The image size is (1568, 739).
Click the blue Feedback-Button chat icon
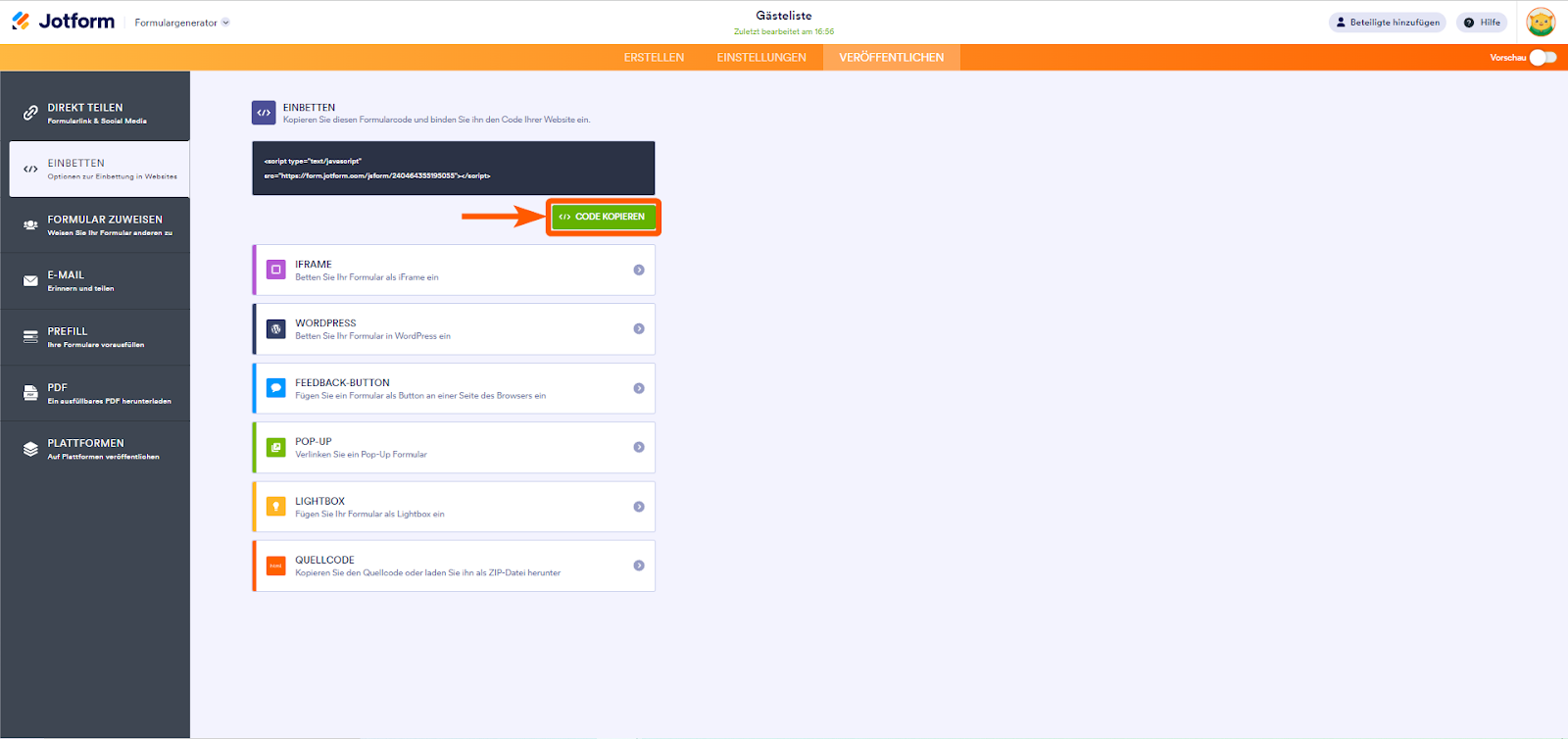tap(276, 388)
